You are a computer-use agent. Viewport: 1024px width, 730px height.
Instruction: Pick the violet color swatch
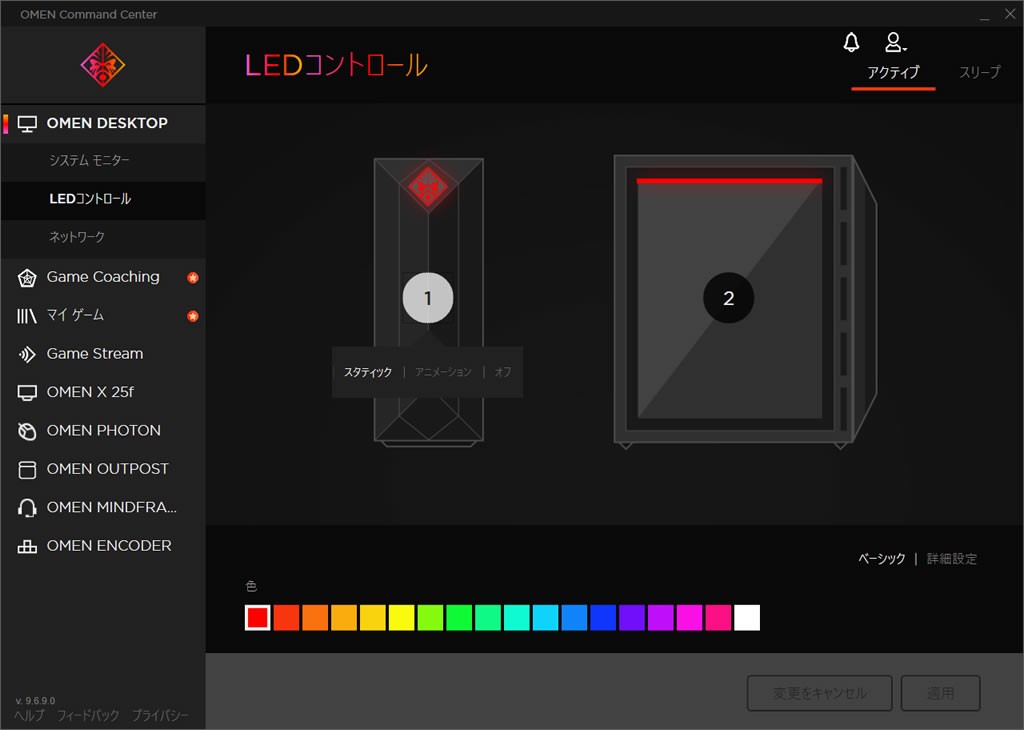point(632,618)
